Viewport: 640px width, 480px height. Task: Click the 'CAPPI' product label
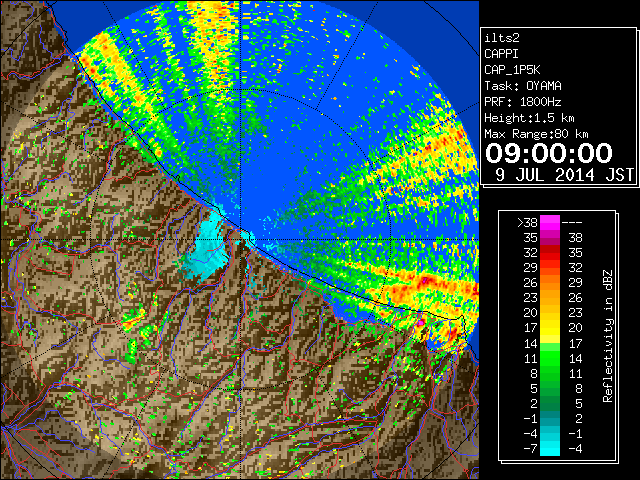tap(501, 54)
